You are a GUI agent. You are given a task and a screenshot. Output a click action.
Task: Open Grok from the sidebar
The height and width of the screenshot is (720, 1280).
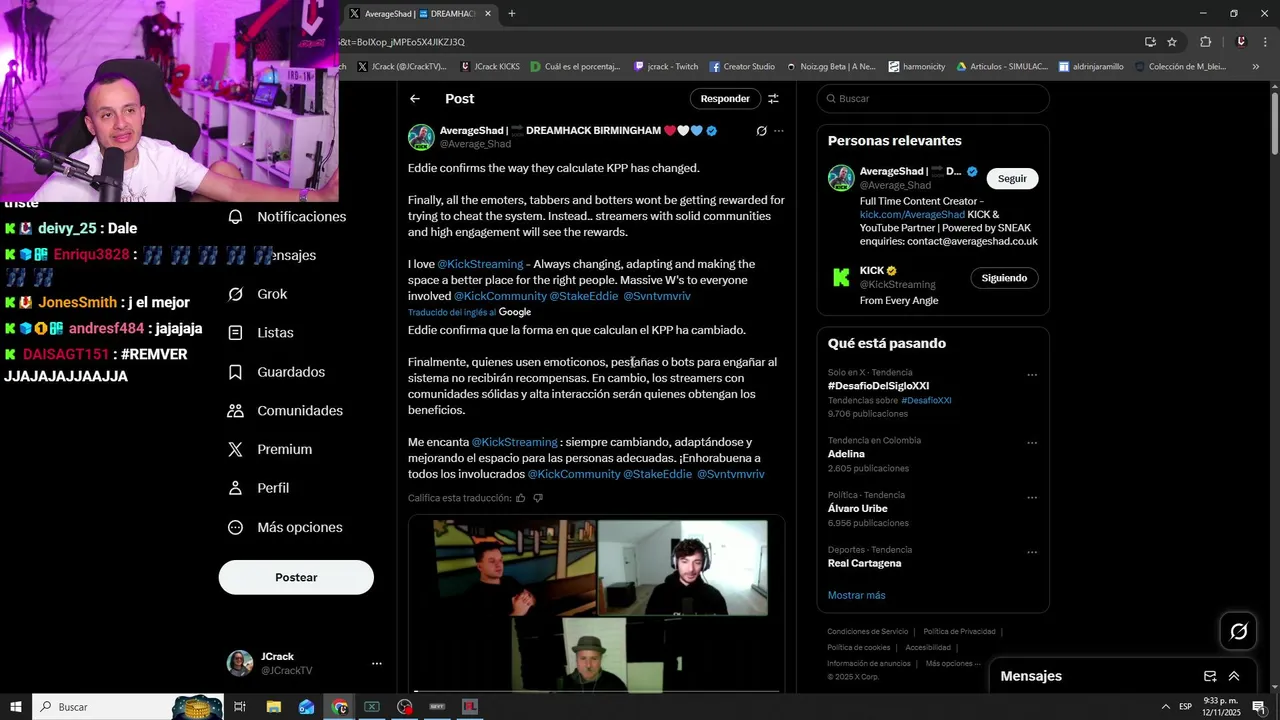258,294
